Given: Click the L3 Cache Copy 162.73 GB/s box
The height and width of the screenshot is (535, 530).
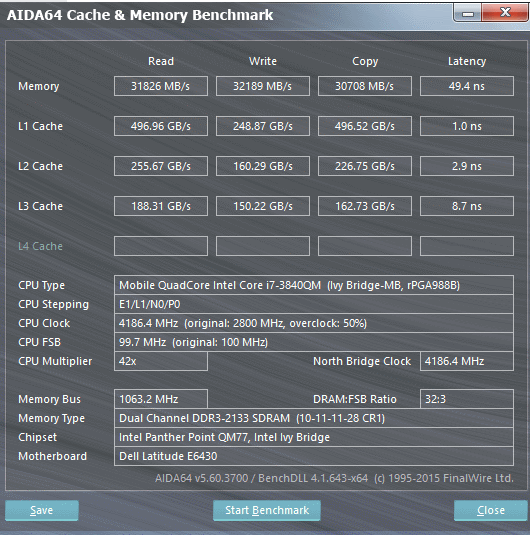Looking at the screenshot, I should click(x=365, y=206).
